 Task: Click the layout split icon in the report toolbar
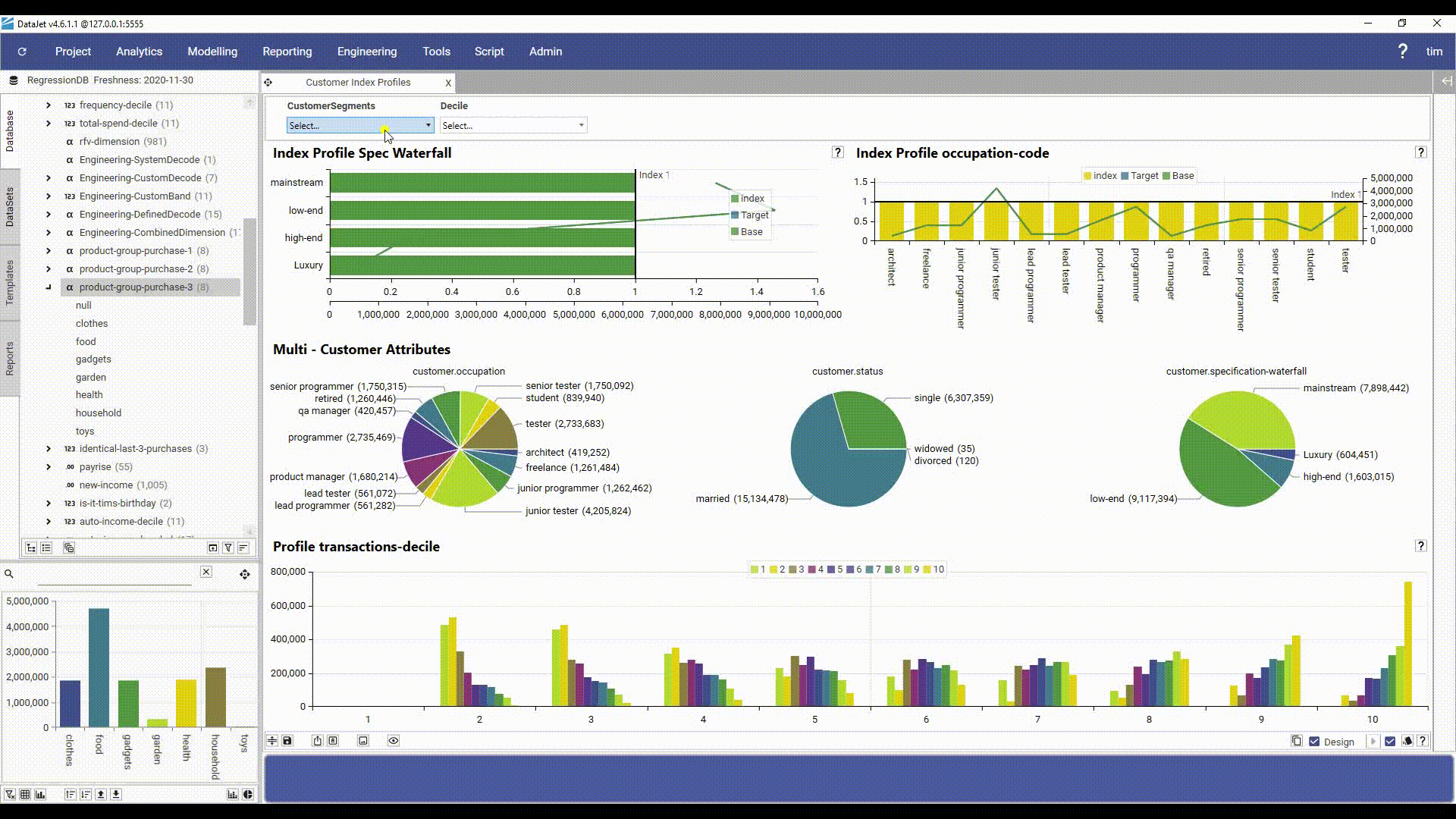pos(272,741)
